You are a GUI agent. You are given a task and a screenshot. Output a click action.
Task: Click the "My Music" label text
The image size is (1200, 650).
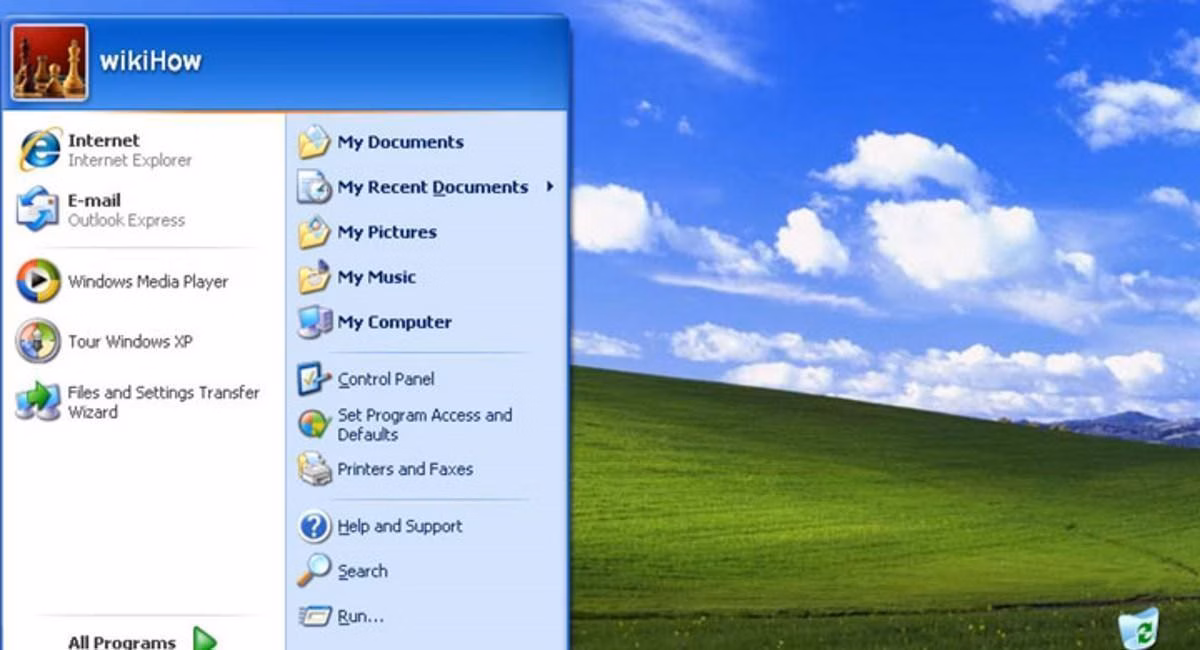(x=377, y=277)
